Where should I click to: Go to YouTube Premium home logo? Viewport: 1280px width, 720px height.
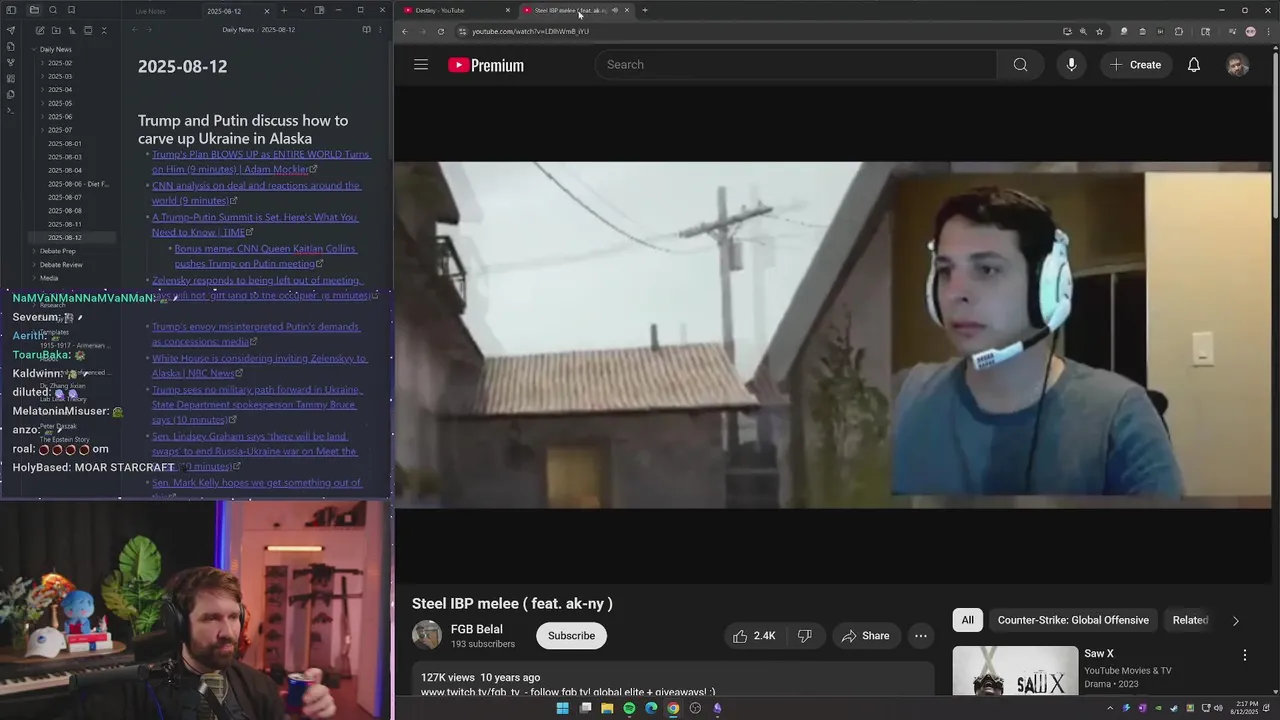coord(486,65)
